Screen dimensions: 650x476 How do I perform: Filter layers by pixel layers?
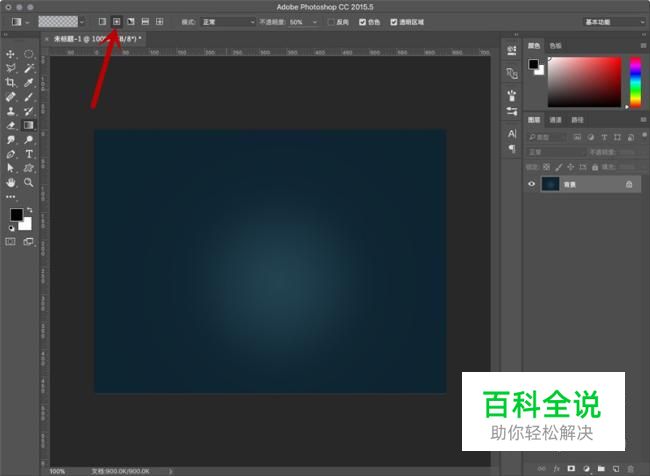(x=577, y=137)
